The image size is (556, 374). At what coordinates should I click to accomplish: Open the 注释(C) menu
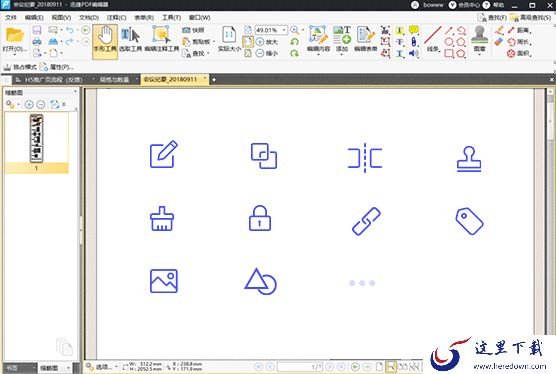(x=116, y=17)
